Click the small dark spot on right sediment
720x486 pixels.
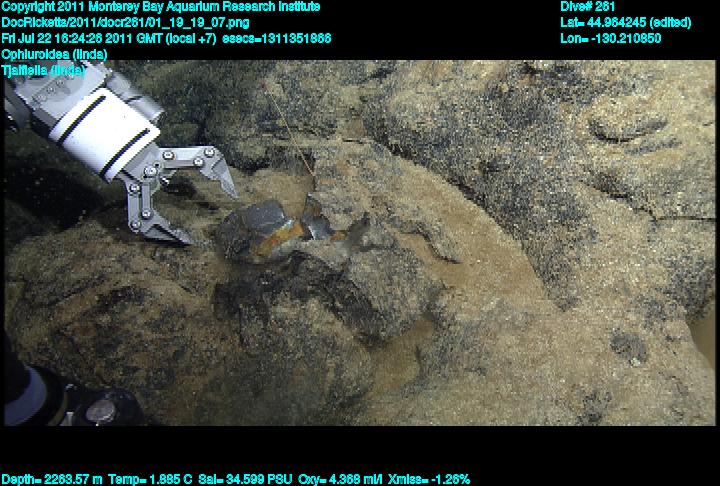[x=629, y=346]
